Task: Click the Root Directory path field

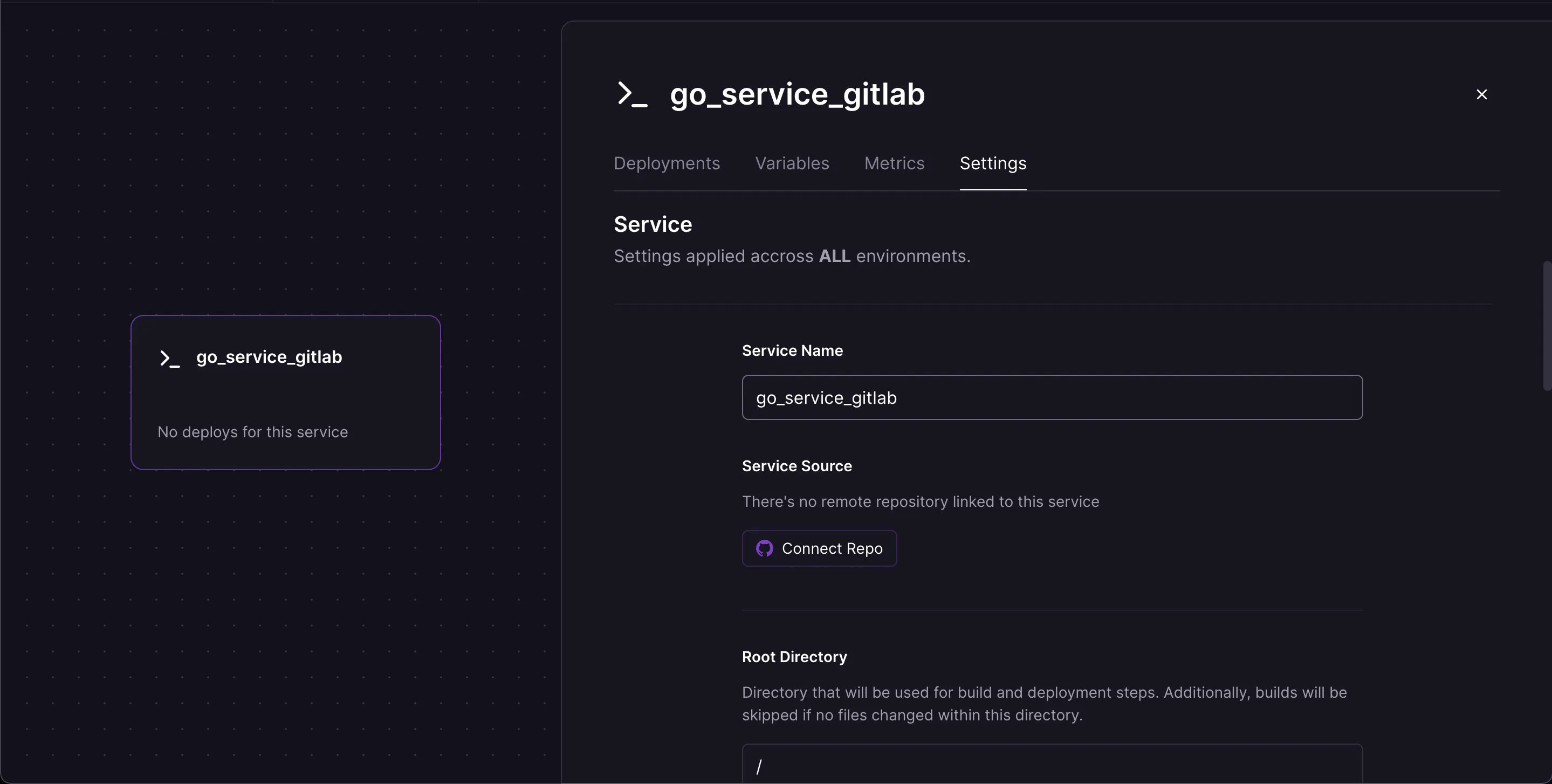Action: (1052, 765)
